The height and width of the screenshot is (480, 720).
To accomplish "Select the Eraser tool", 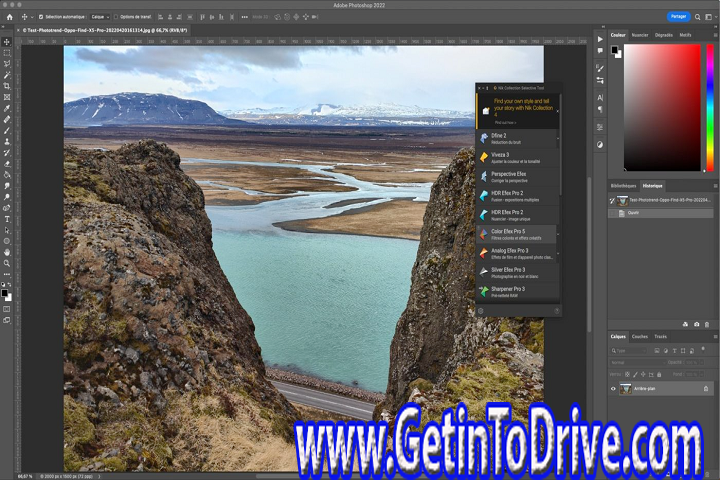I will click(7, 164).
